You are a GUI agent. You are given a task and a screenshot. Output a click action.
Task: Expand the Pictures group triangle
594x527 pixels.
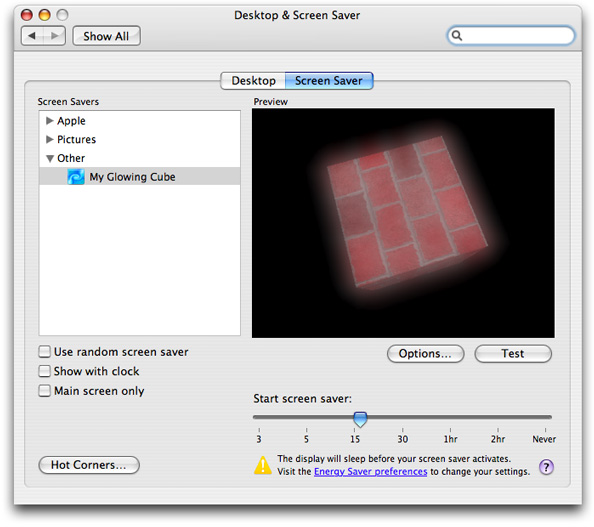pyautogui.click(x=49, y=139)
